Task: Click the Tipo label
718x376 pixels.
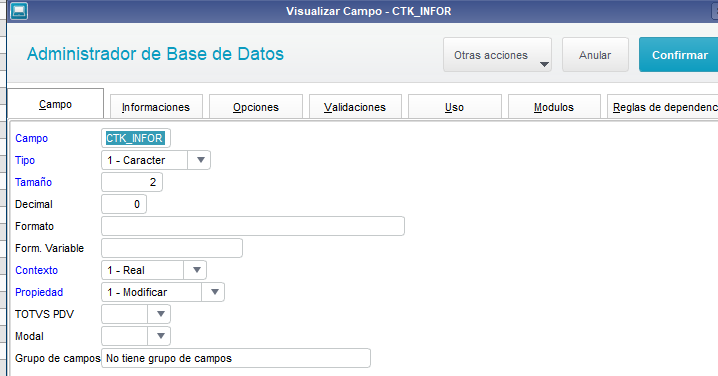Action: pos(25,160)
